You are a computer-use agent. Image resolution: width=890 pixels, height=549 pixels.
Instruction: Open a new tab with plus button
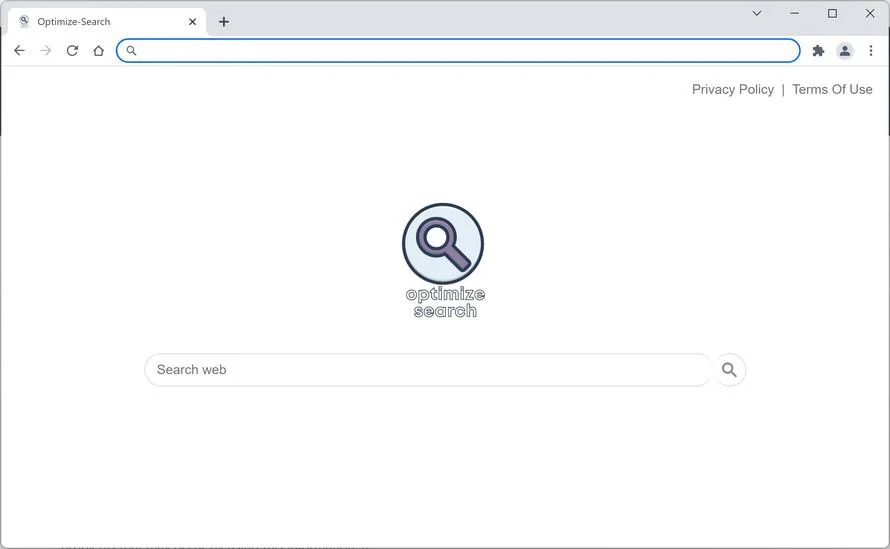[224, 22]
